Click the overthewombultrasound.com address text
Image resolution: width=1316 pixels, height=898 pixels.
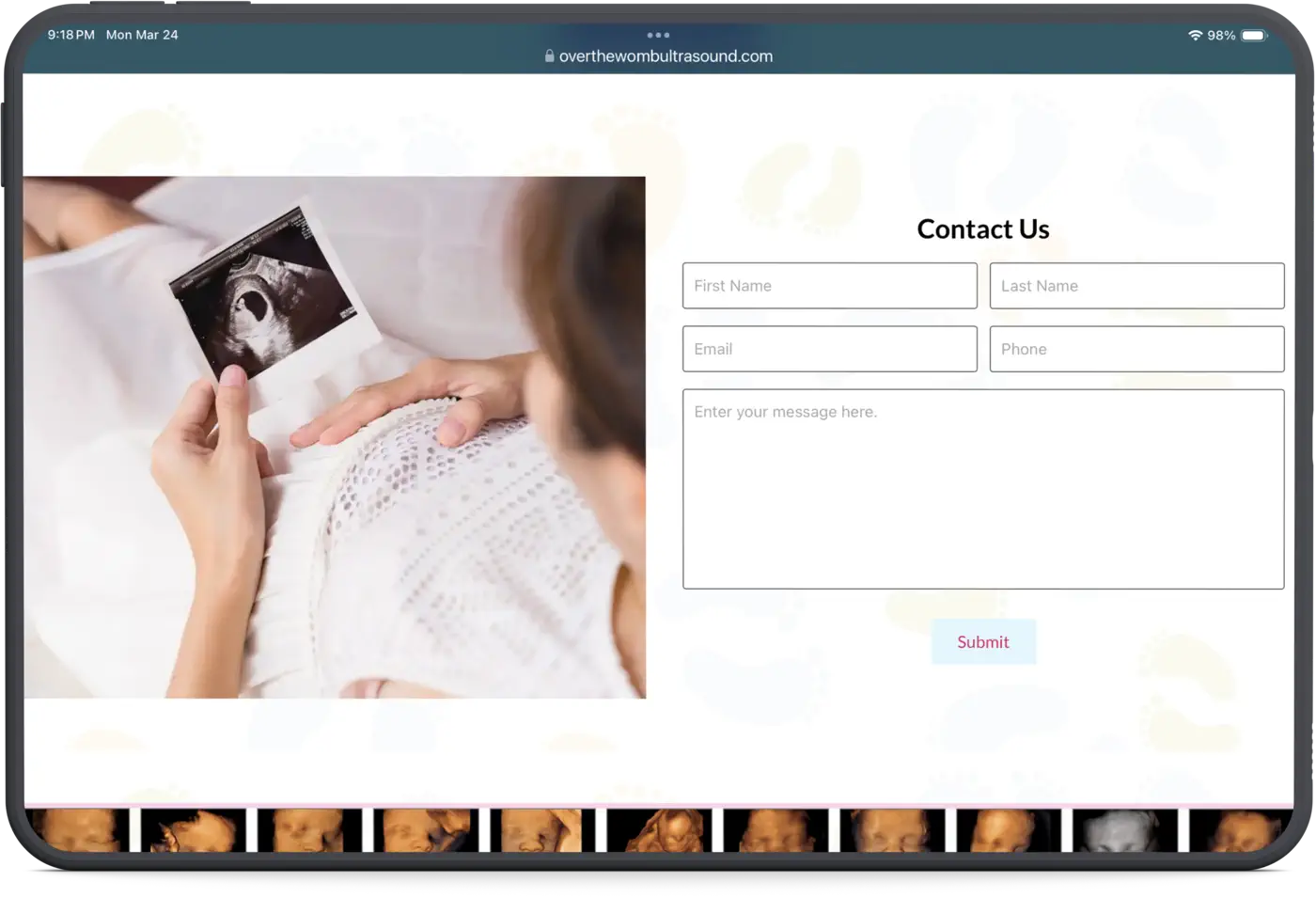666,56
